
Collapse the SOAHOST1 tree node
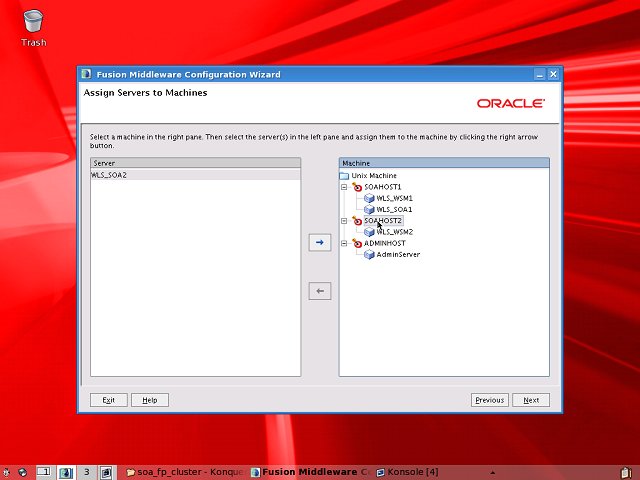[x=344, y=187]
